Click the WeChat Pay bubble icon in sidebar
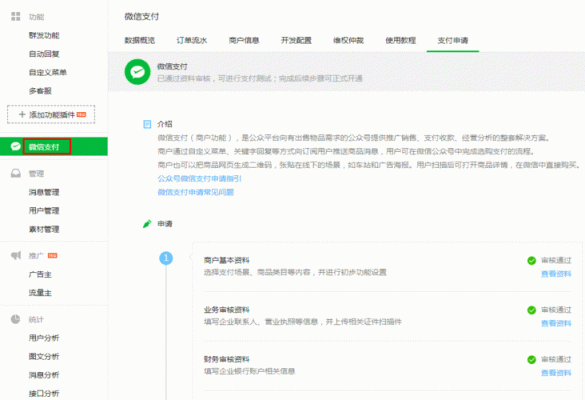The width and height of the screenshot is (585, 400). (16, 146)
